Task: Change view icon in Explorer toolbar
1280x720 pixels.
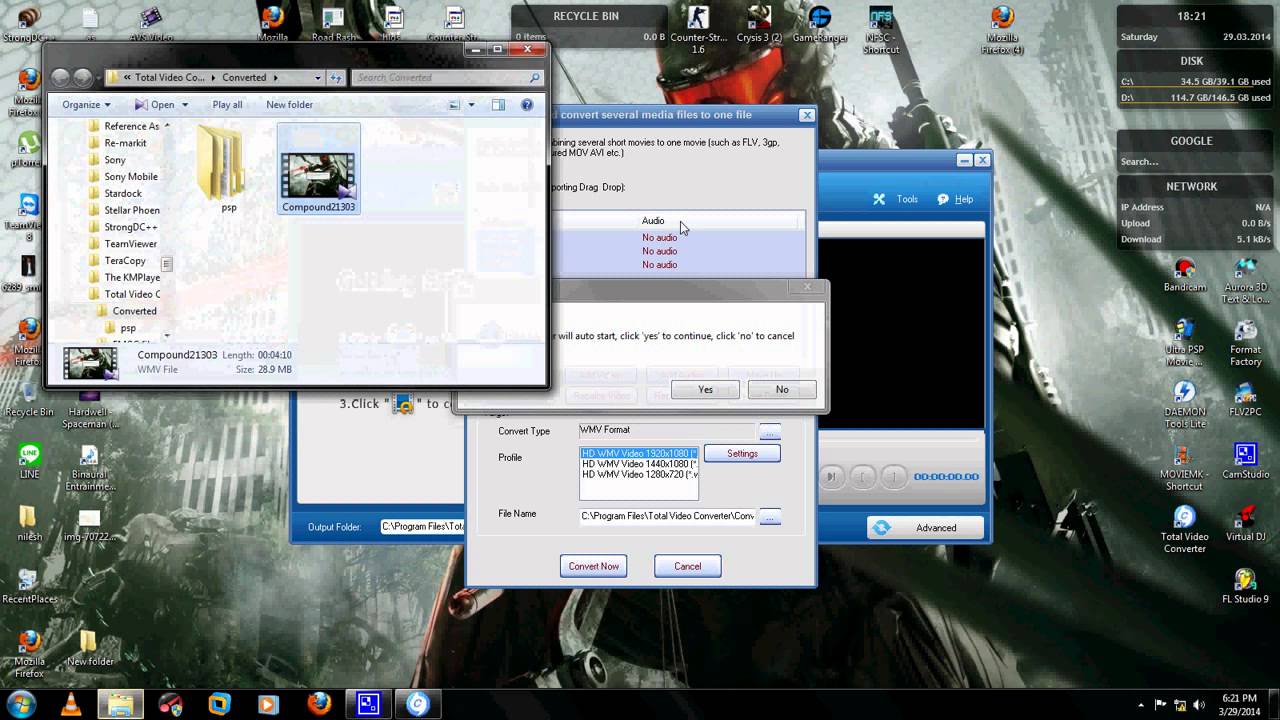Action: [454, 105]
